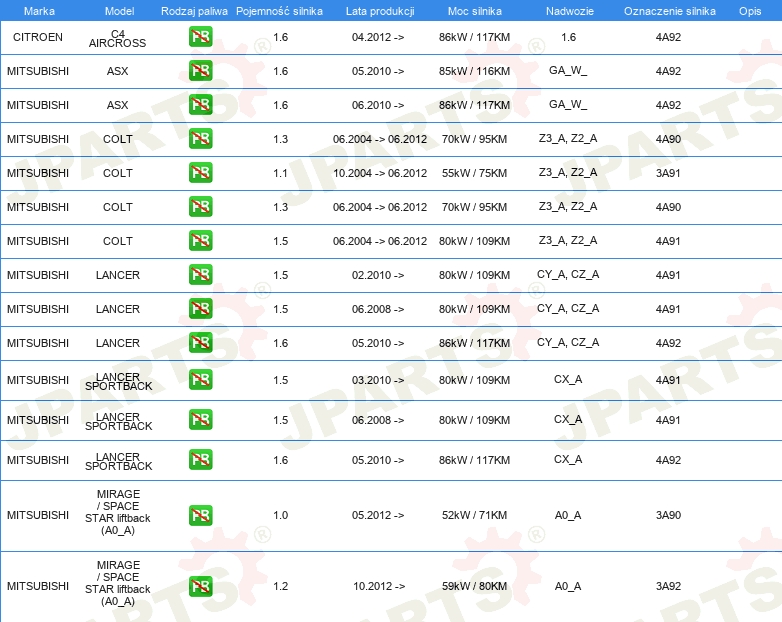Select the Lata produkcji column header
The height and width of the screenshot is (622, 782).
[380, 11]
